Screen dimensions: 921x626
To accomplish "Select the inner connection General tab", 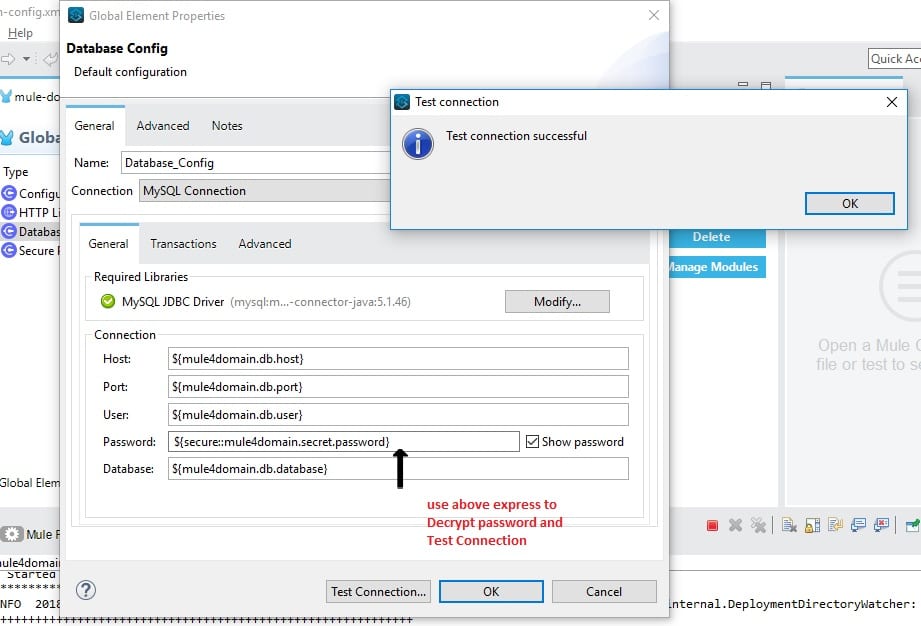I will (x=108, y=244).
